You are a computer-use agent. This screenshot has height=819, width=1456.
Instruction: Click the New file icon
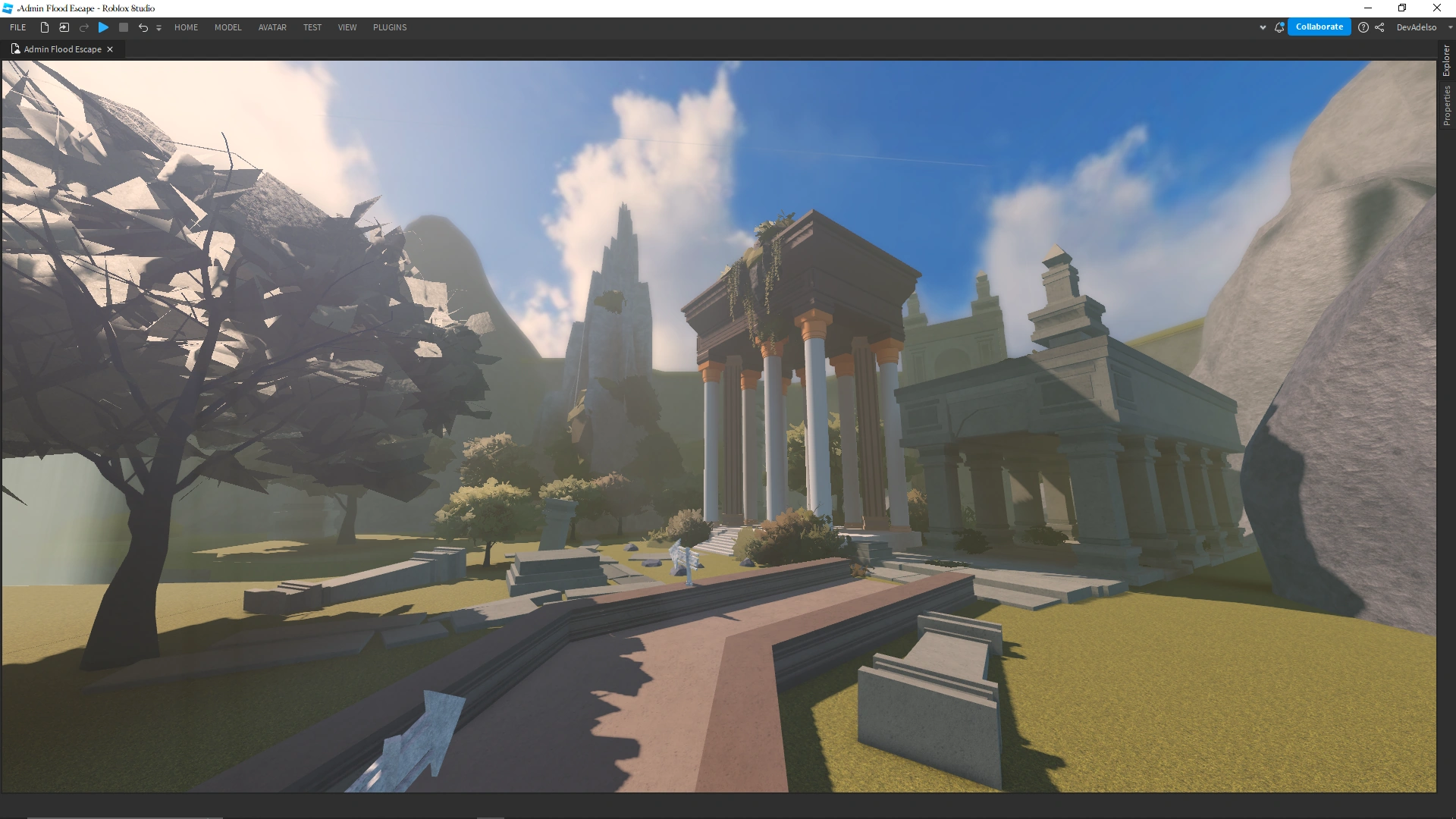click(x=45, y=27)
